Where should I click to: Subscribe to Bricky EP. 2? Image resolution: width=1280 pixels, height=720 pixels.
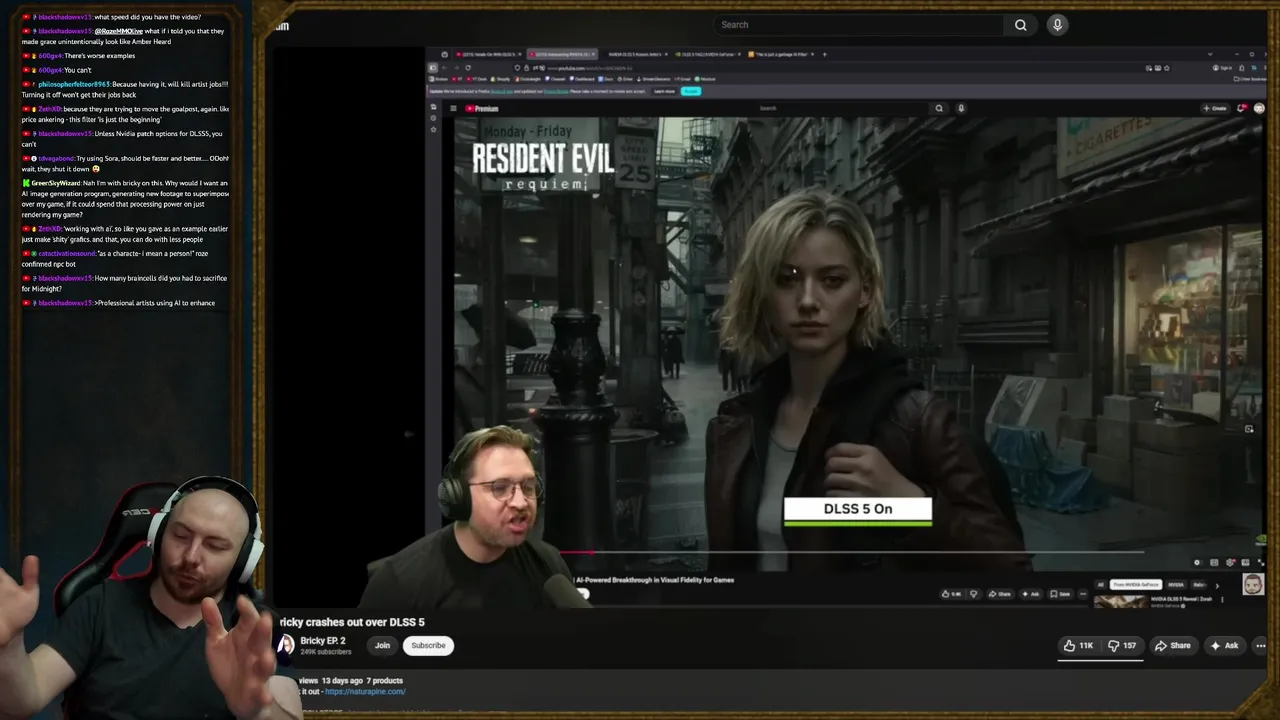[428, 646]
